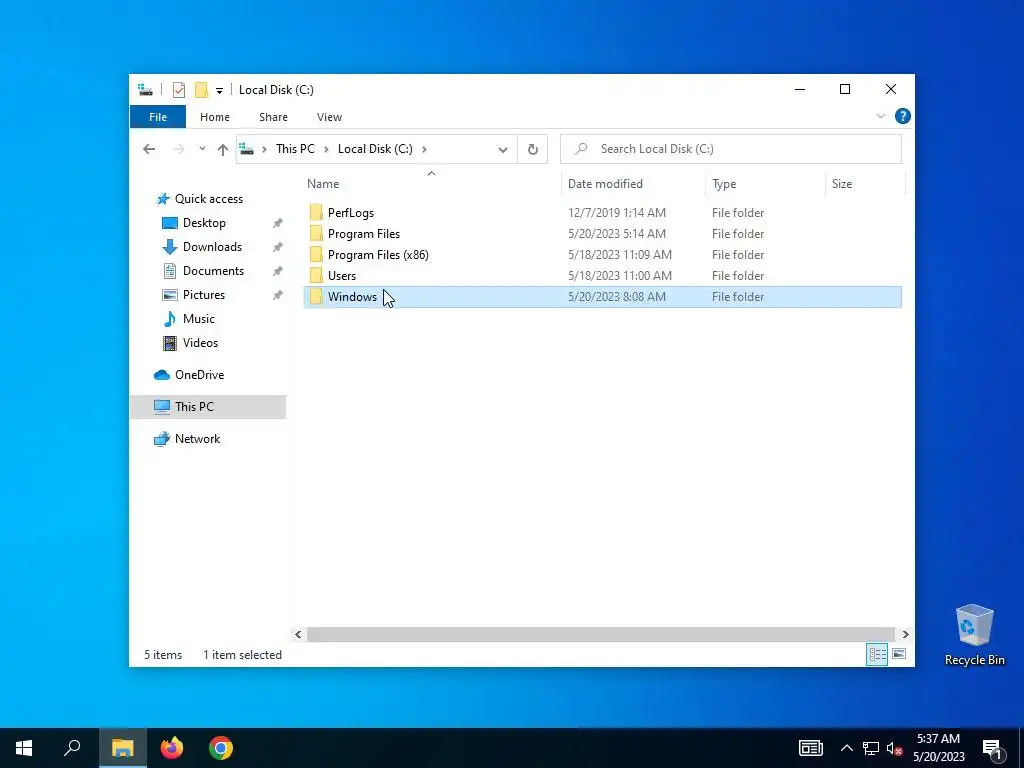Click This PC in the address bar

tap(295, 149)
